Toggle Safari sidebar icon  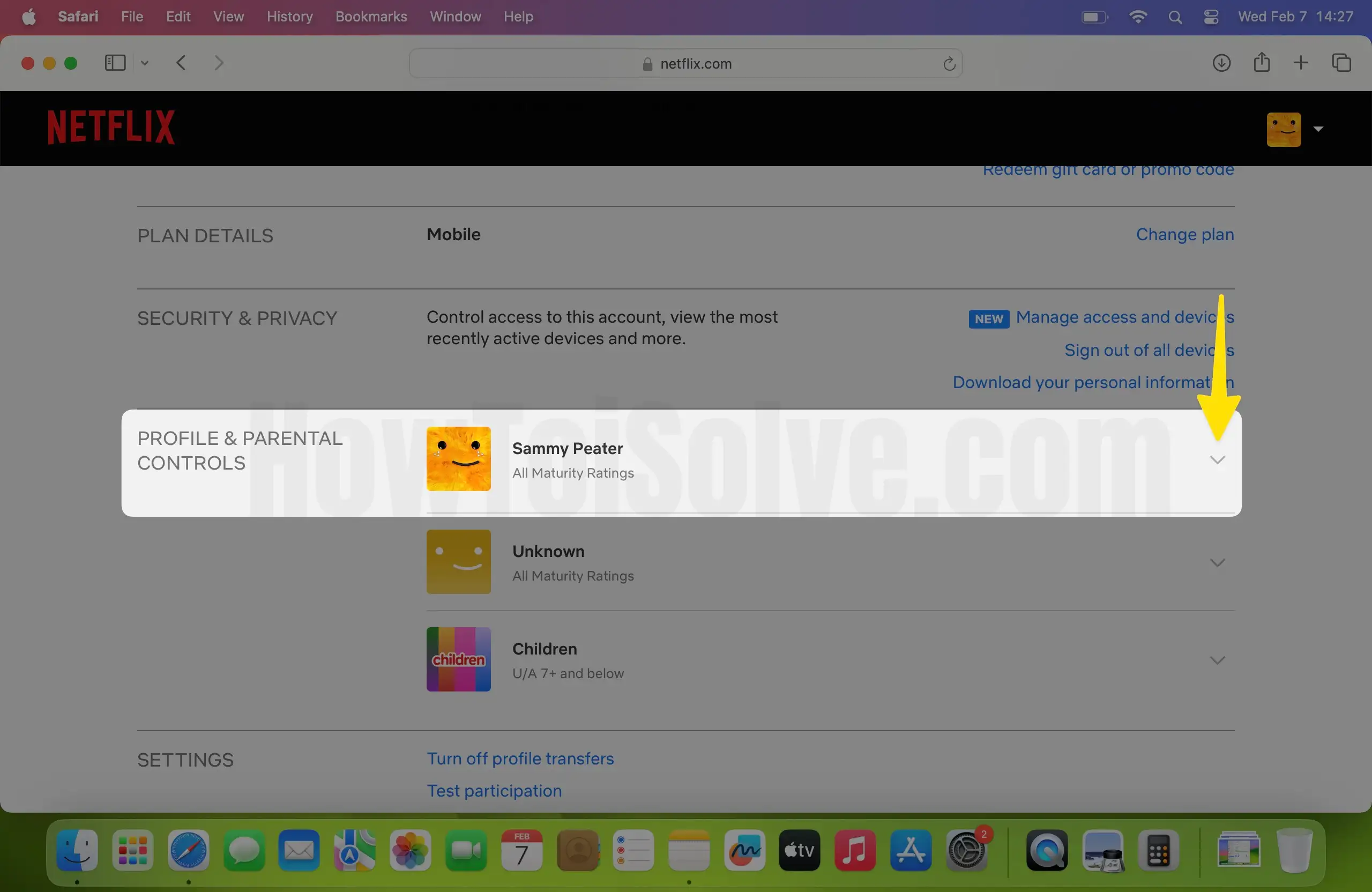(115, 63)
